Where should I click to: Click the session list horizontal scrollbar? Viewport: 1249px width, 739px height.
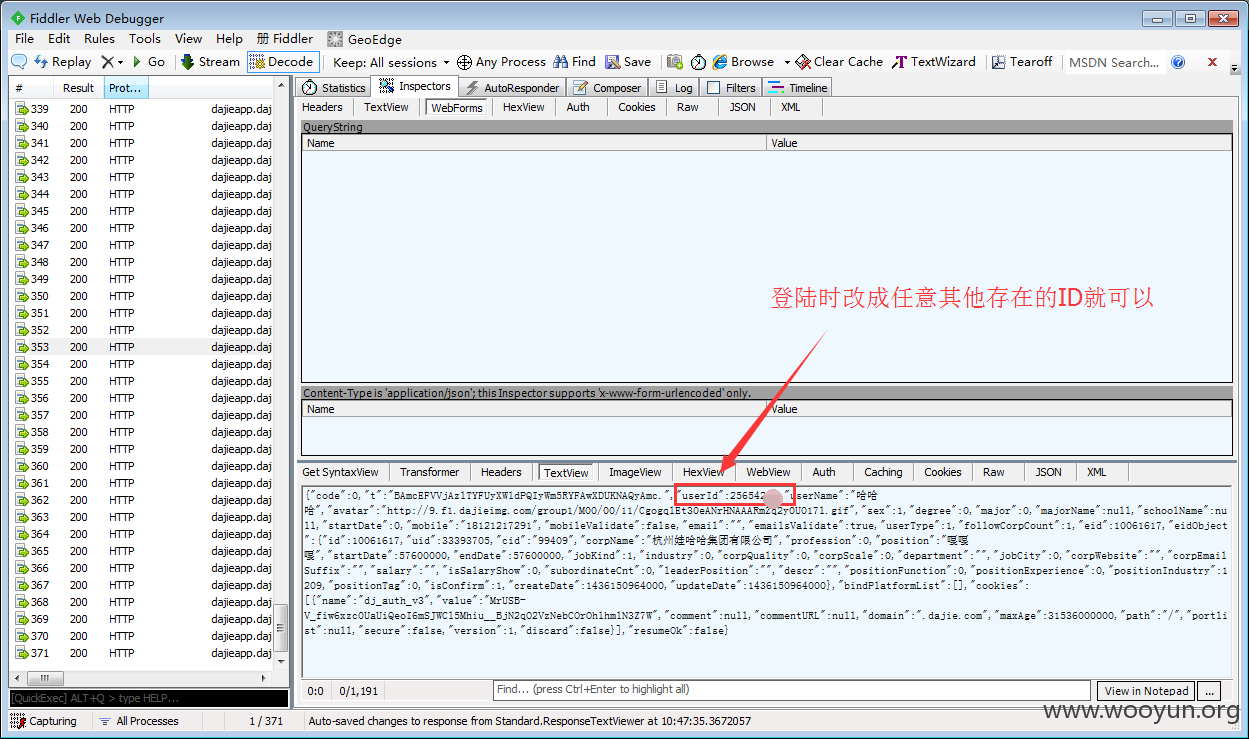141,678
